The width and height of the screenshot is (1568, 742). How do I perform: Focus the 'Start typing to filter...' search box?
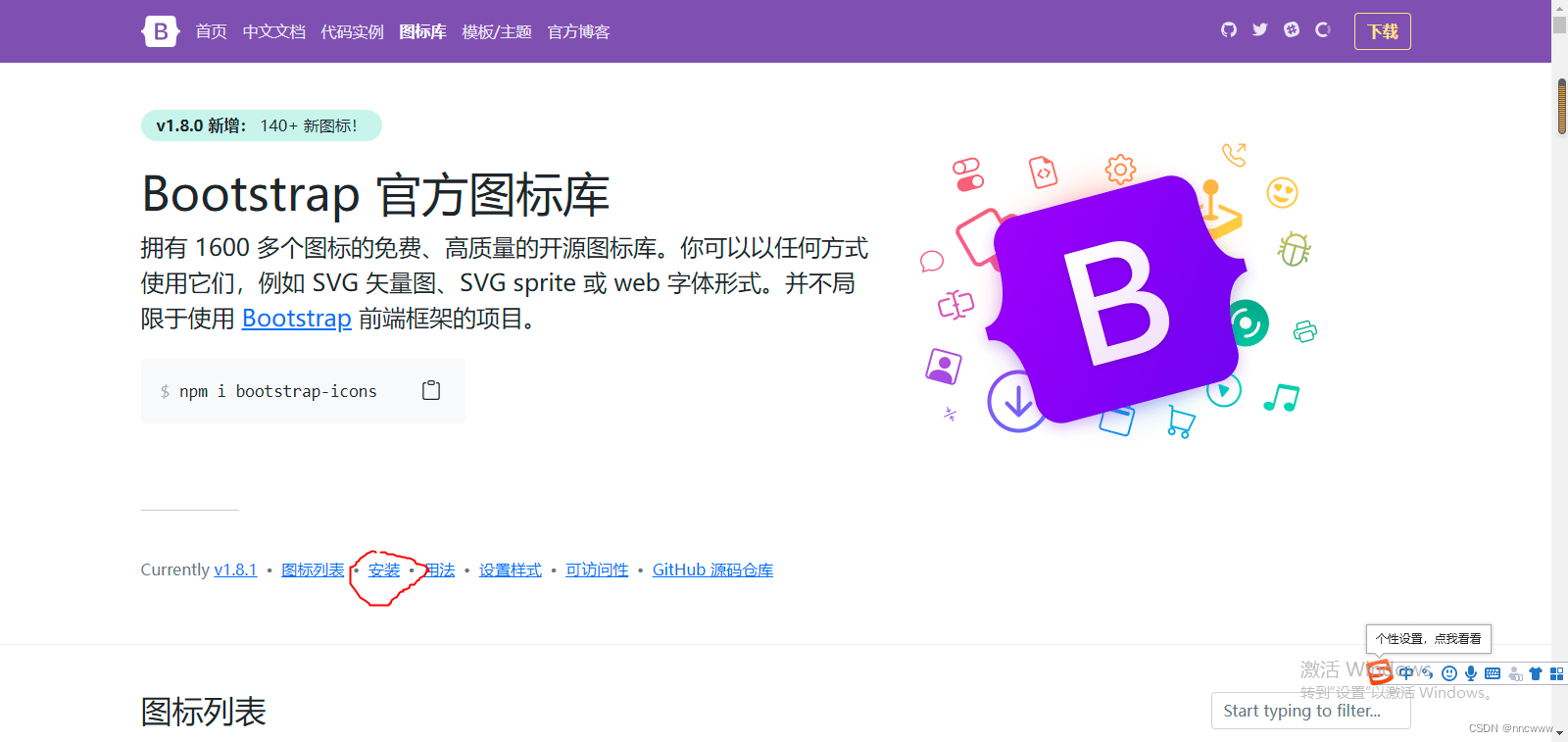(x=1311, y=711)
